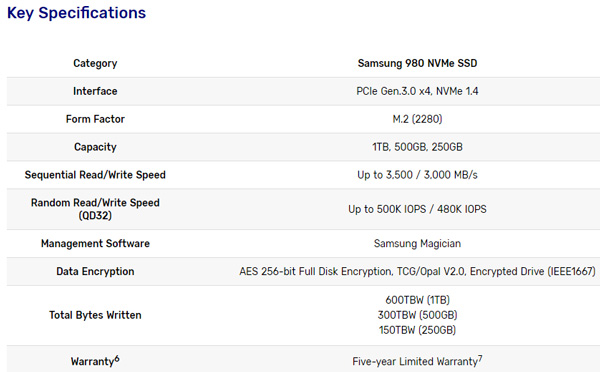Image resolution: width=600 pixels, height=372 pixels.
Task: Click the AES 256-bit Full Disk Encryption text
Action: 316,271
